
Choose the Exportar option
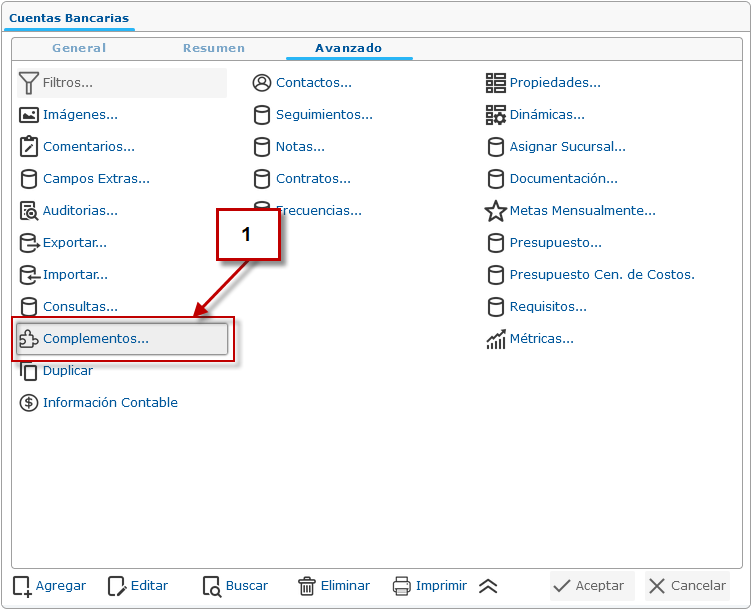(75, 243)
